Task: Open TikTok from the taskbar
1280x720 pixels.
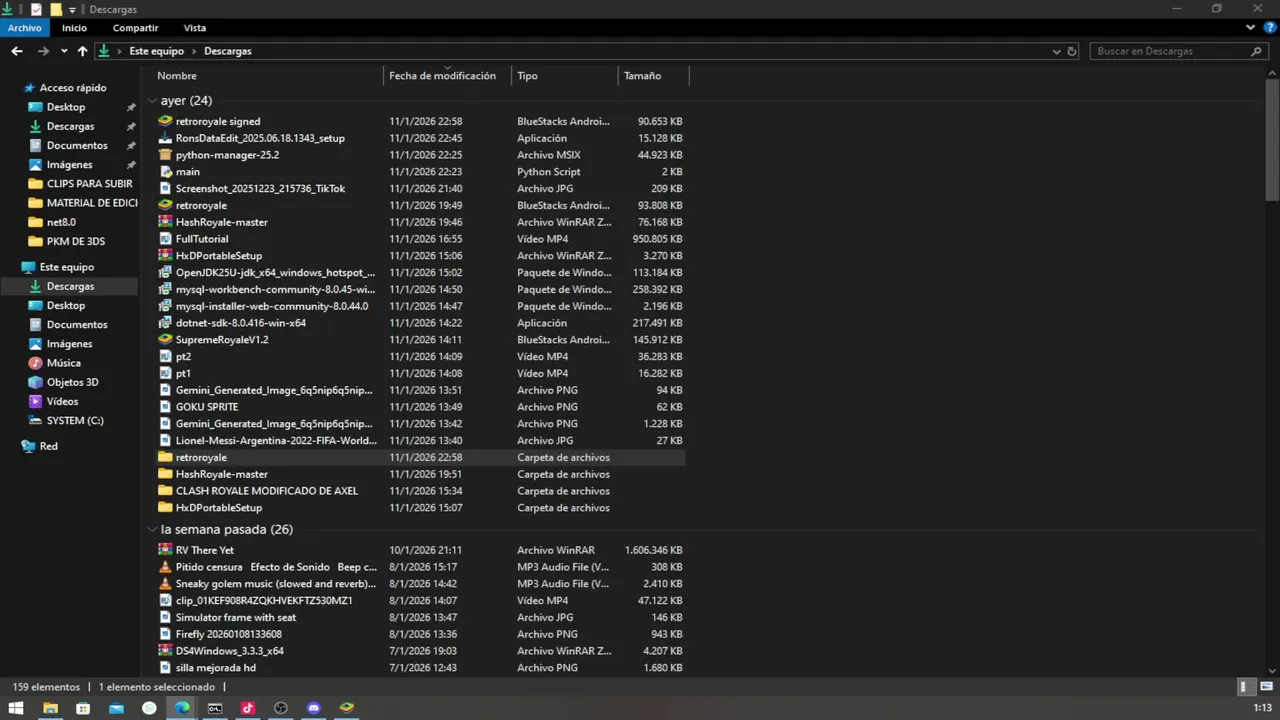Action: pos(248,708)
